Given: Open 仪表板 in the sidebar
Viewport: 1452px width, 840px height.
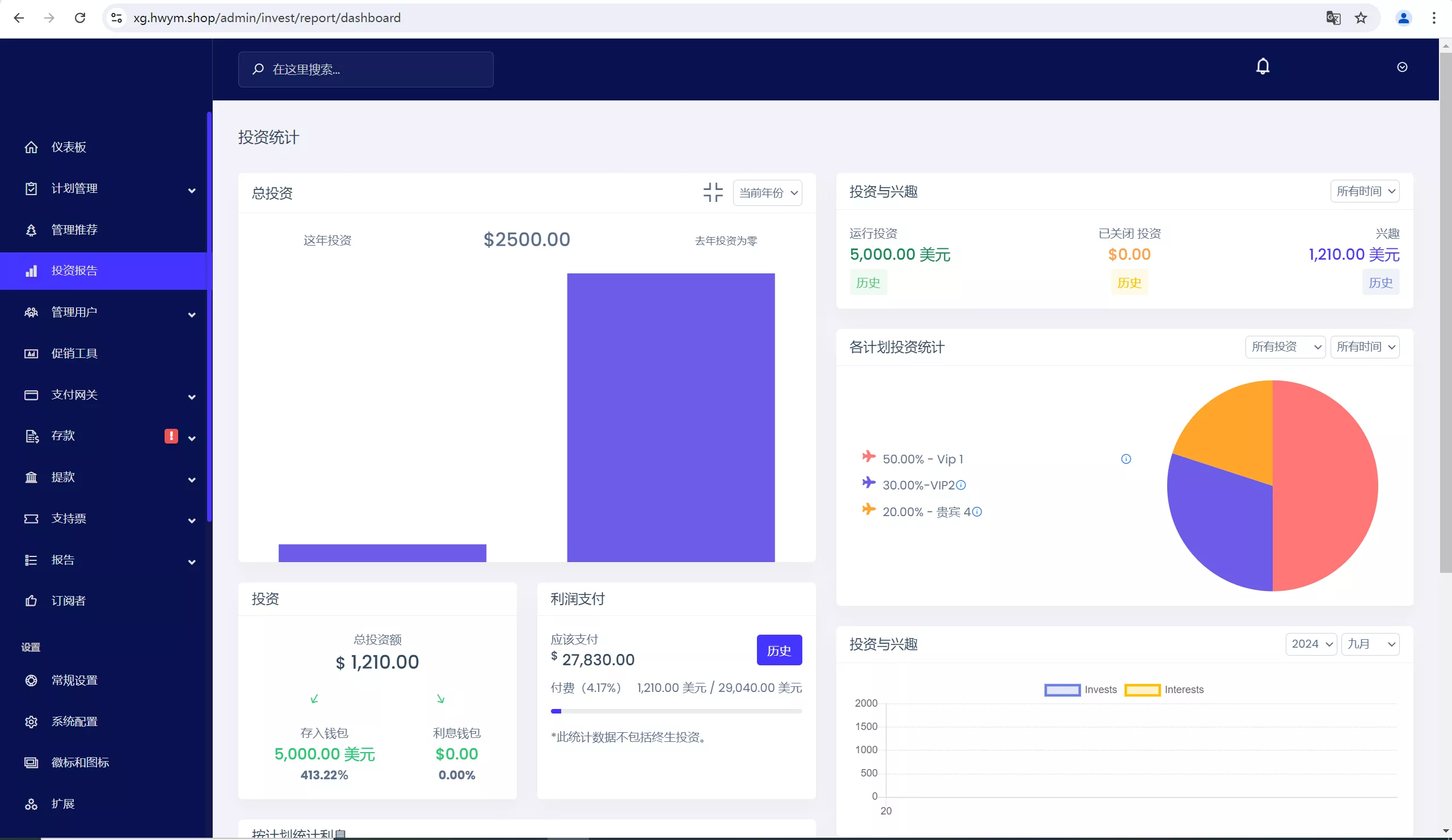Looking at the screenshot, I should [x=69, y=147].
